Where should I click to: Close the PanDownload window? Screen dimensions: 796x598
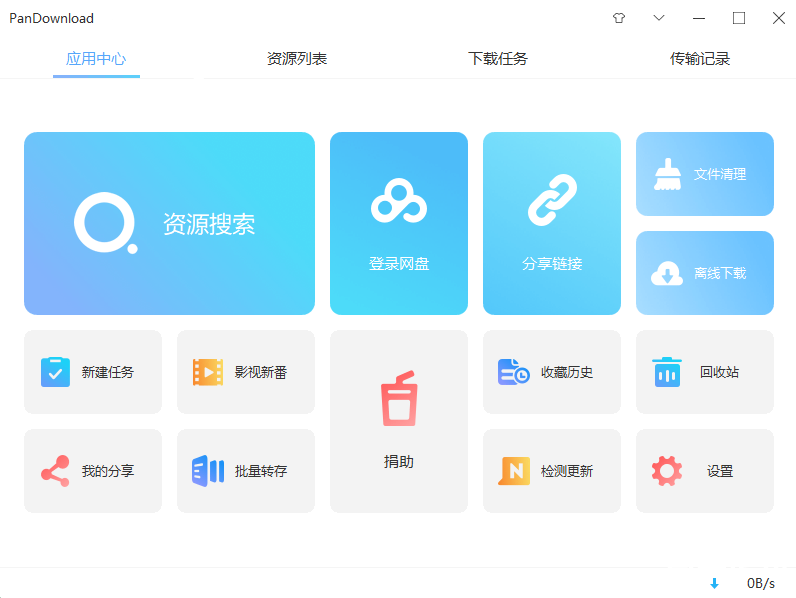(x=779, y=18)
